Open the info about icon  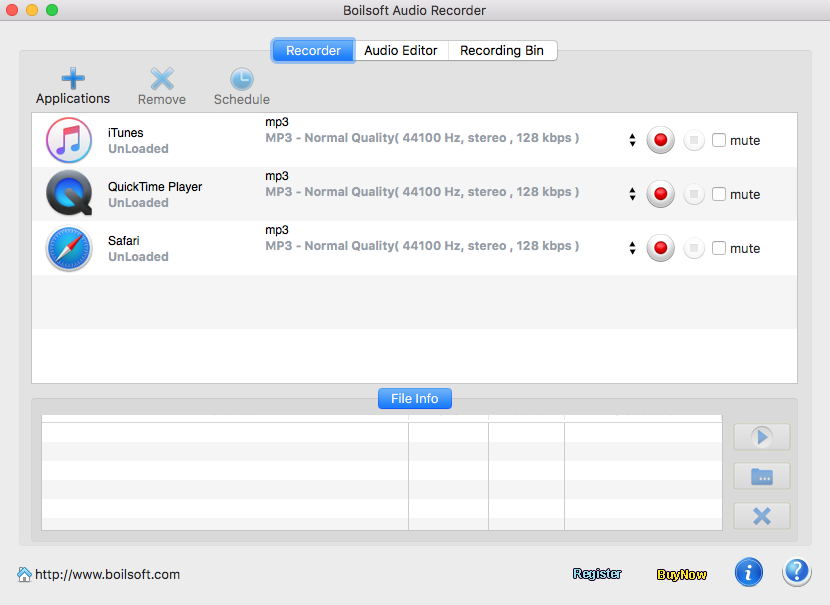pos(748,572)
